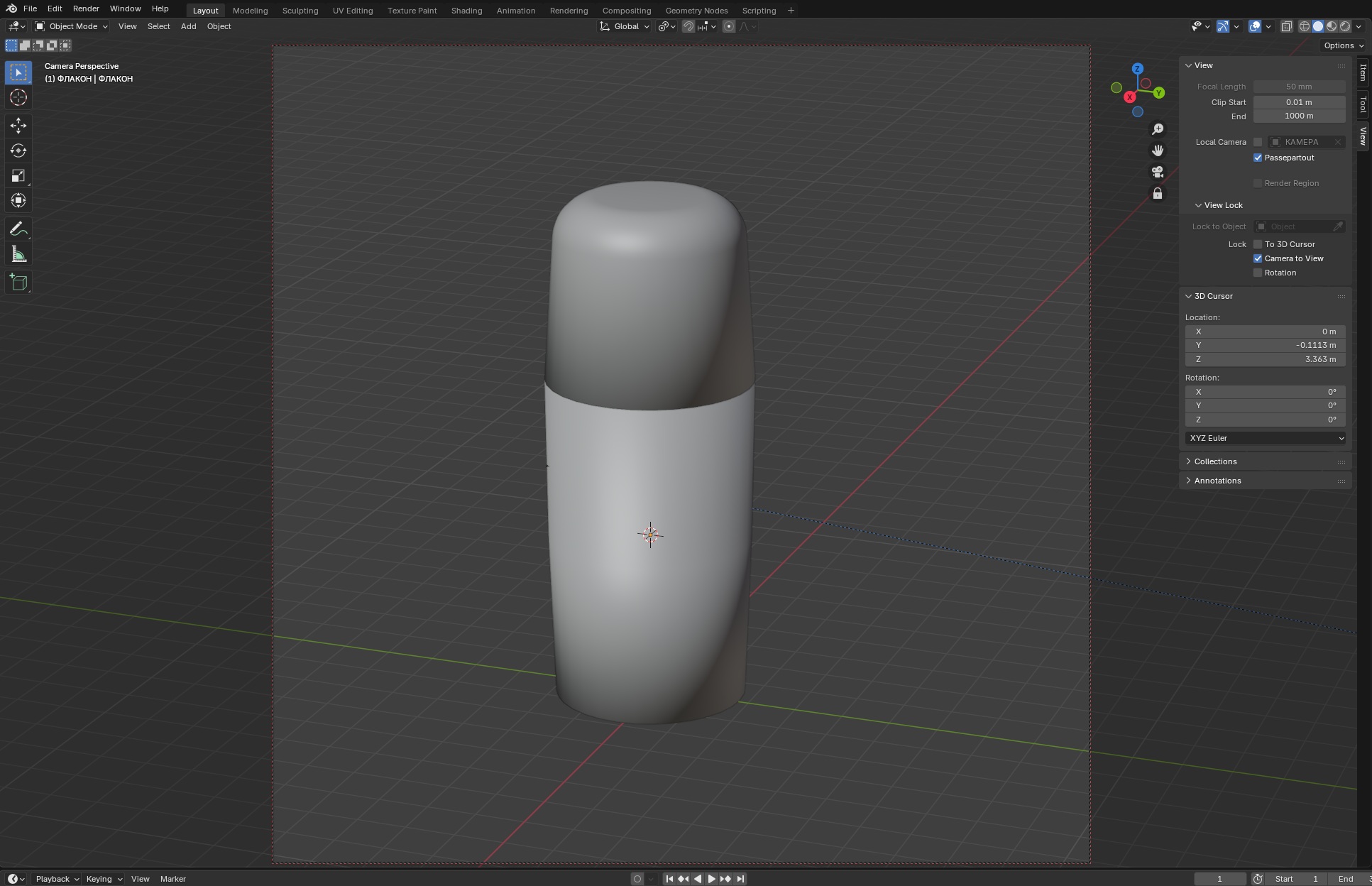Click the current frame number field
Image resolution: width=1372 pixels, height=886 pixels.
(x=1220, y=879)
